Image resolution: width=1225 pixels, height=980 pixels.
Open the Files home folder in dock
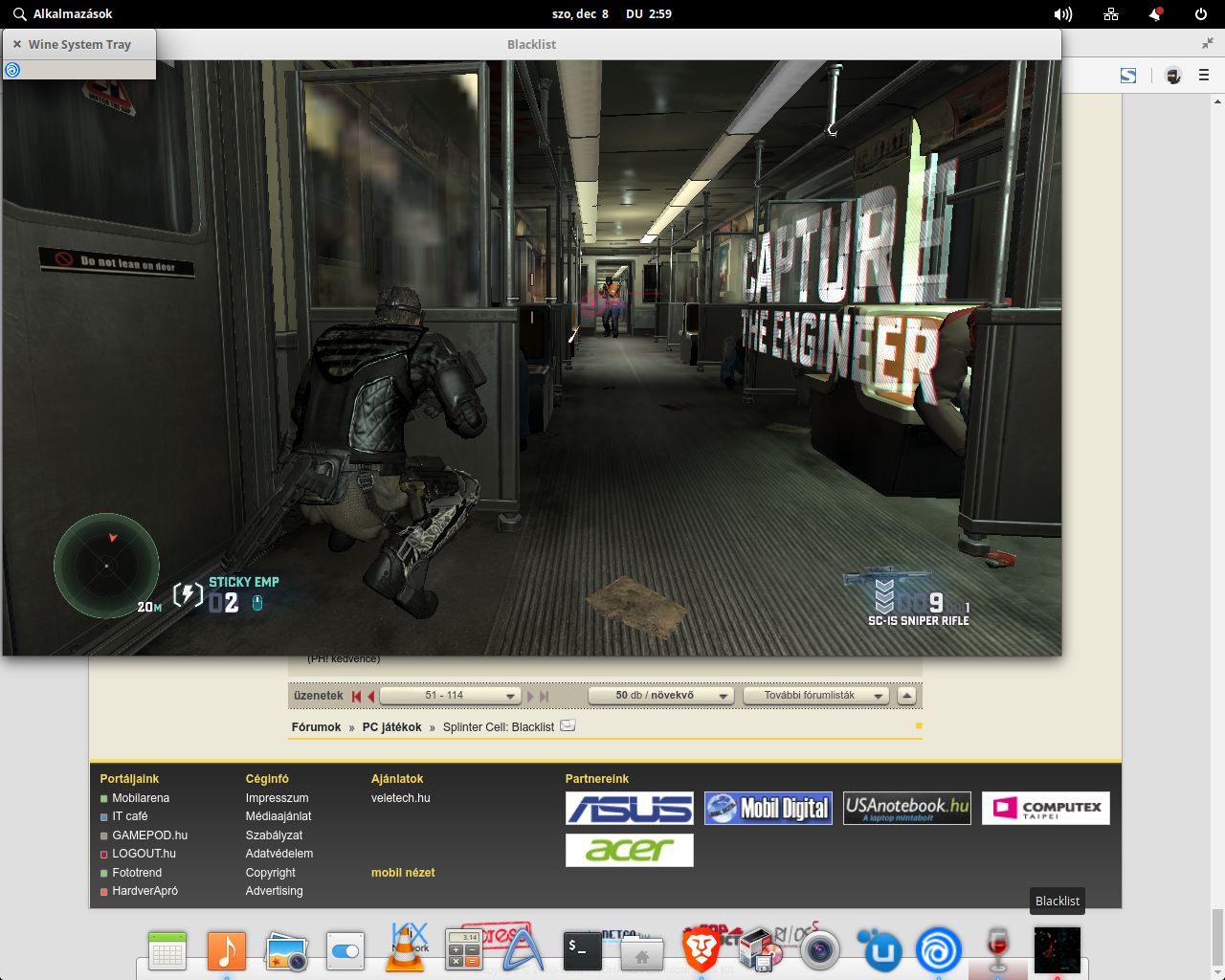pos(642,953)
